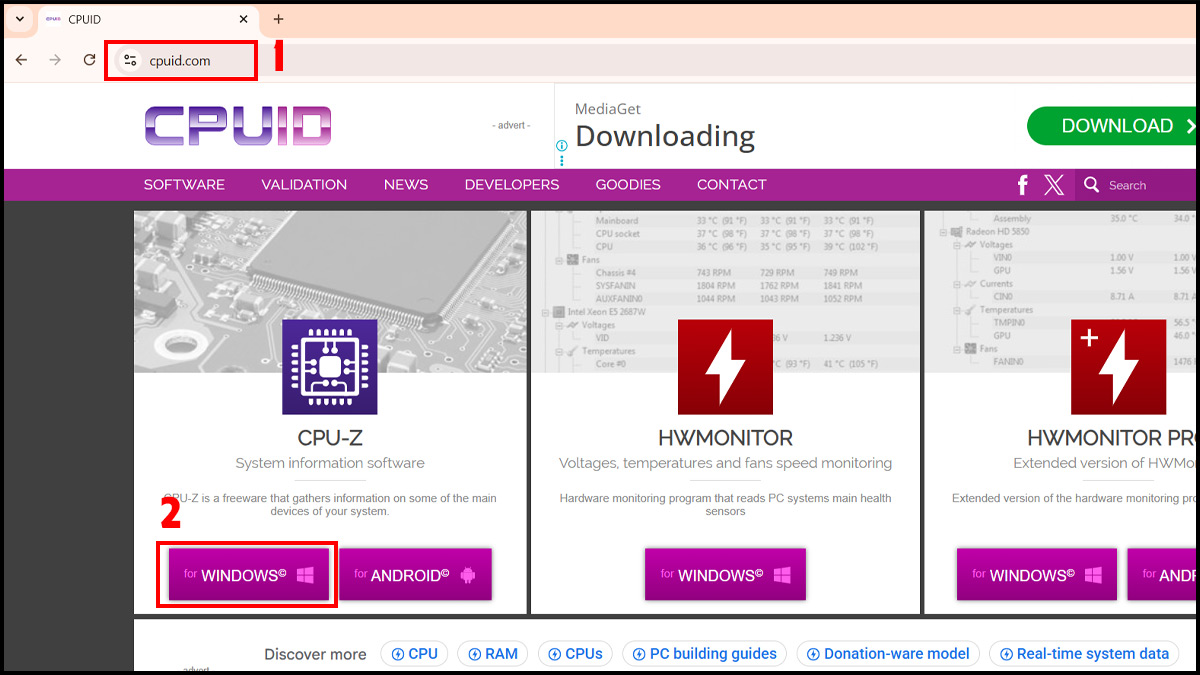Open CPUID X (Twitter) icon
The height and width of the screenshot is (675, 1200).
point(1054,185)
